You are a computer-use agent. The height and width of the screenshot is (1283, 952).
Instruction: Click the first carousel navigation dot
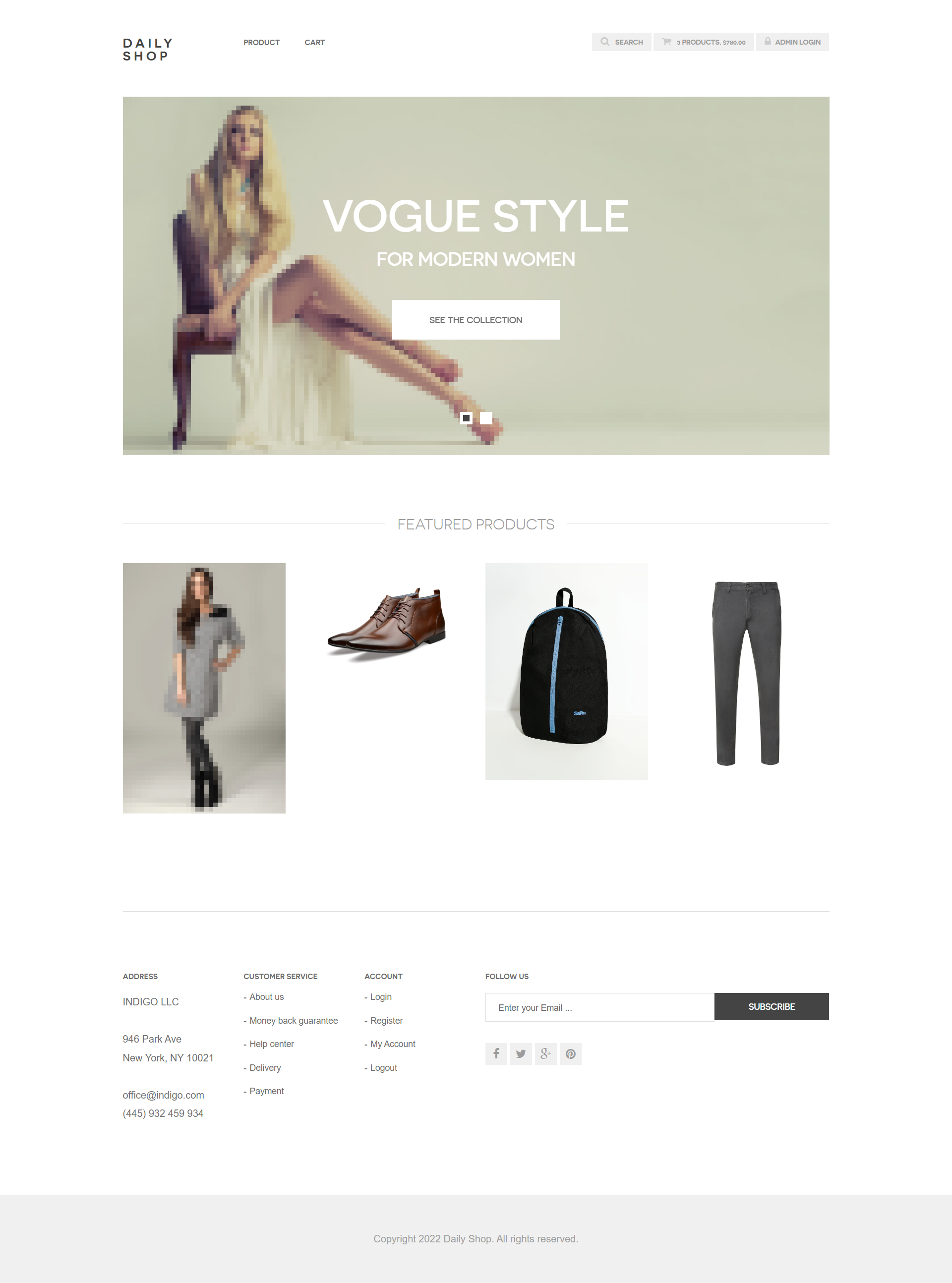[x=466, y=418]
